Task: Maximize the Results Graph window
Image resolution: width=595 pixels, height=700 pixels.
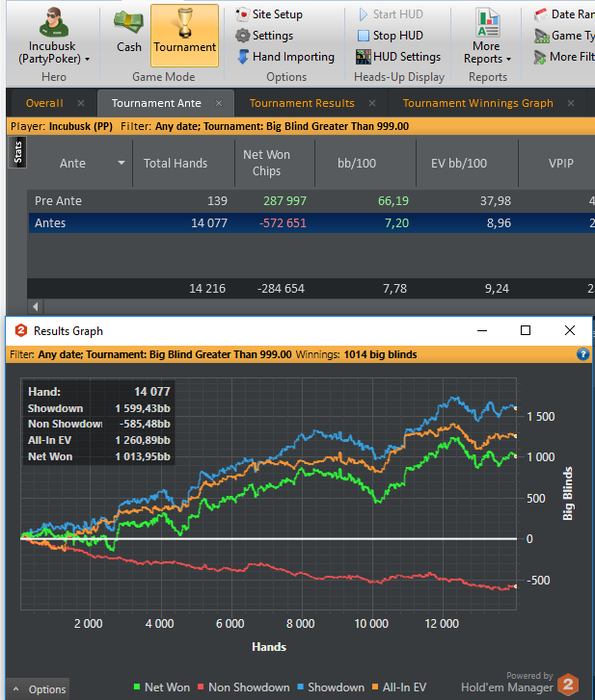Action: coord(526,330)
